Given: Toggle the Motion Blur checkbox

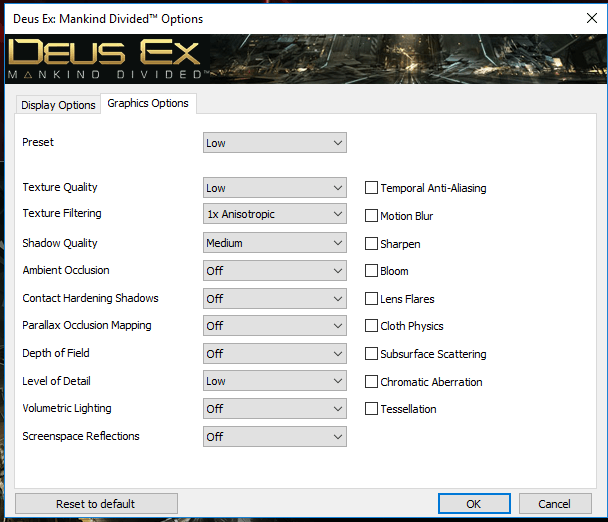Looking at the screenshot, I should [x=372, y=216].
